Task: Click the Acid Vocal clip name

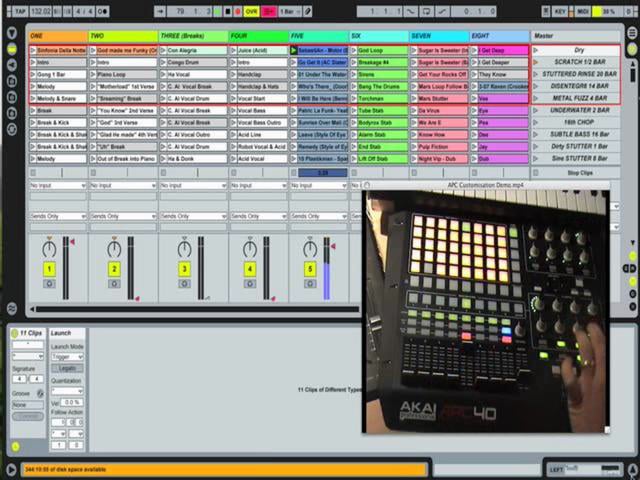Action: click(x=262, y=159)
